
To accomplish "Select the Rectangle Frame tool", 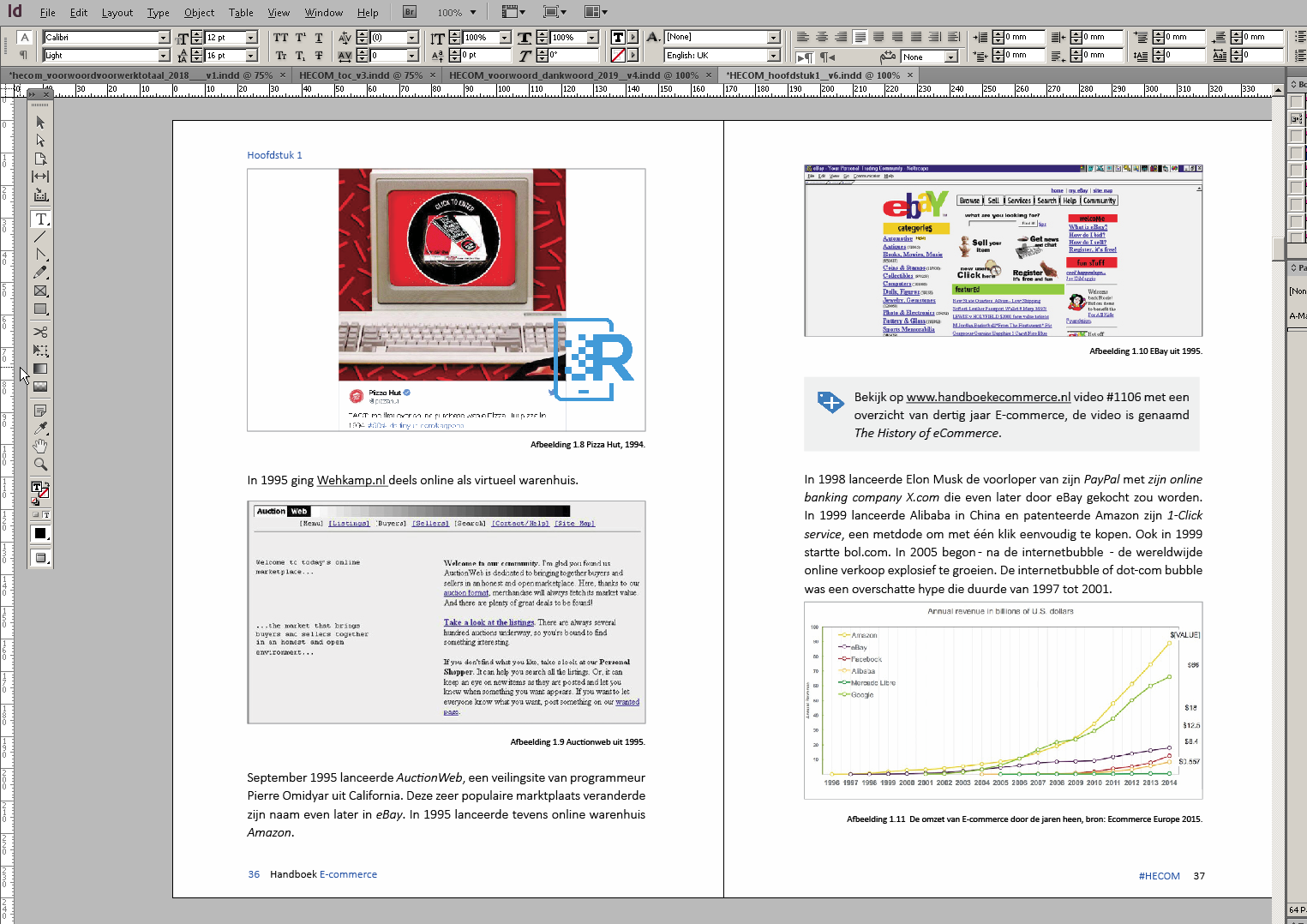I will 40,291.
